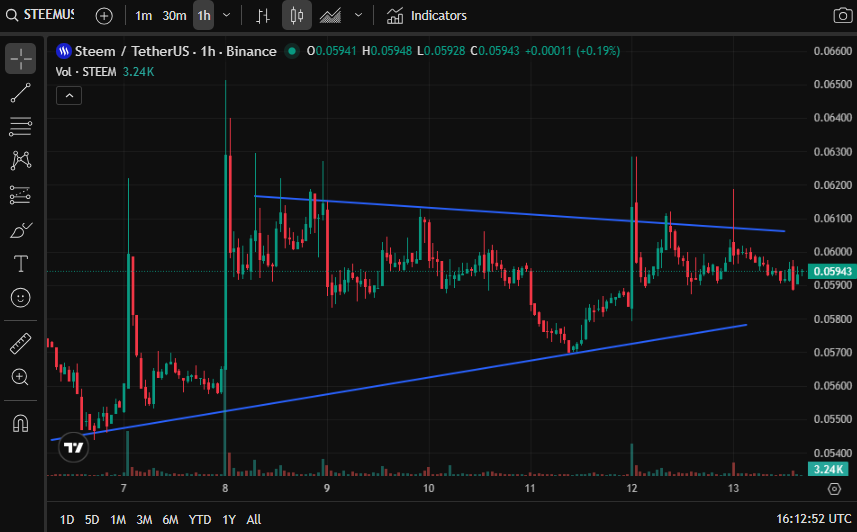Image resolution: width=857 pixels, height=532 pixels.
Task: Set the date range to 1M
Action: 118,519
